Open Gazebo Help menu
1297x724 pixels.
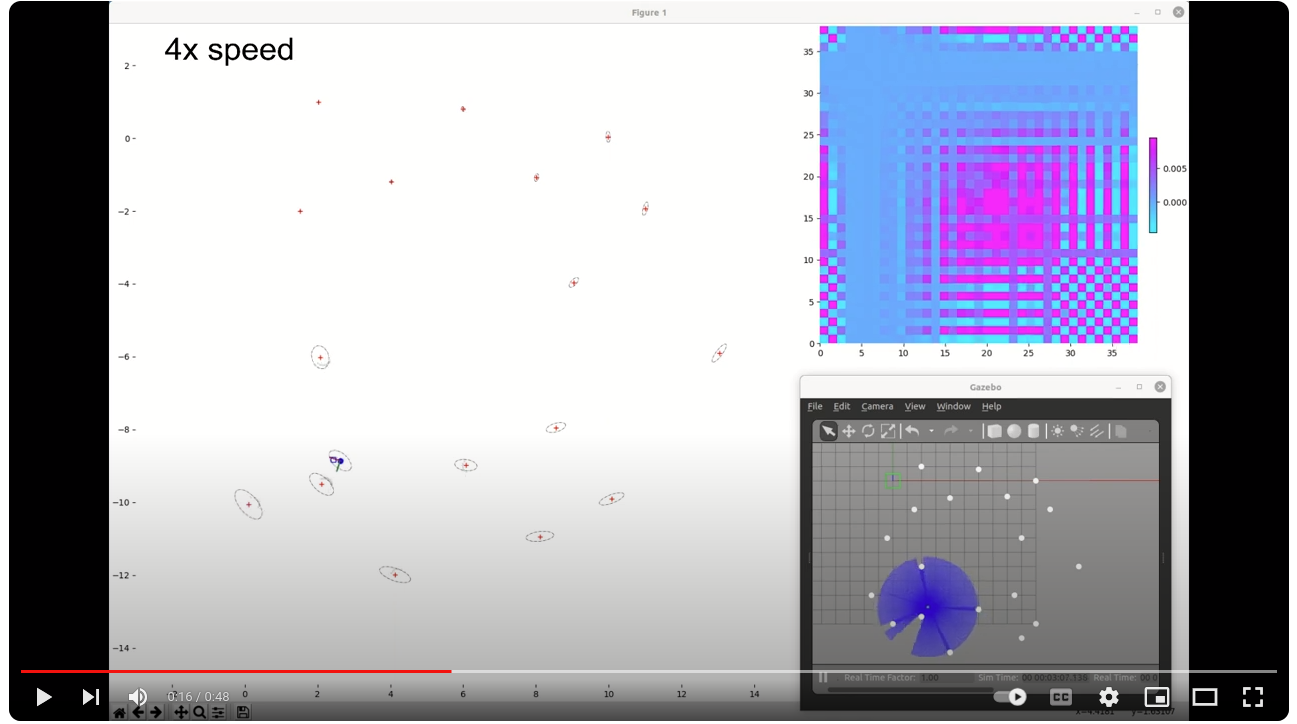(991, 407)
